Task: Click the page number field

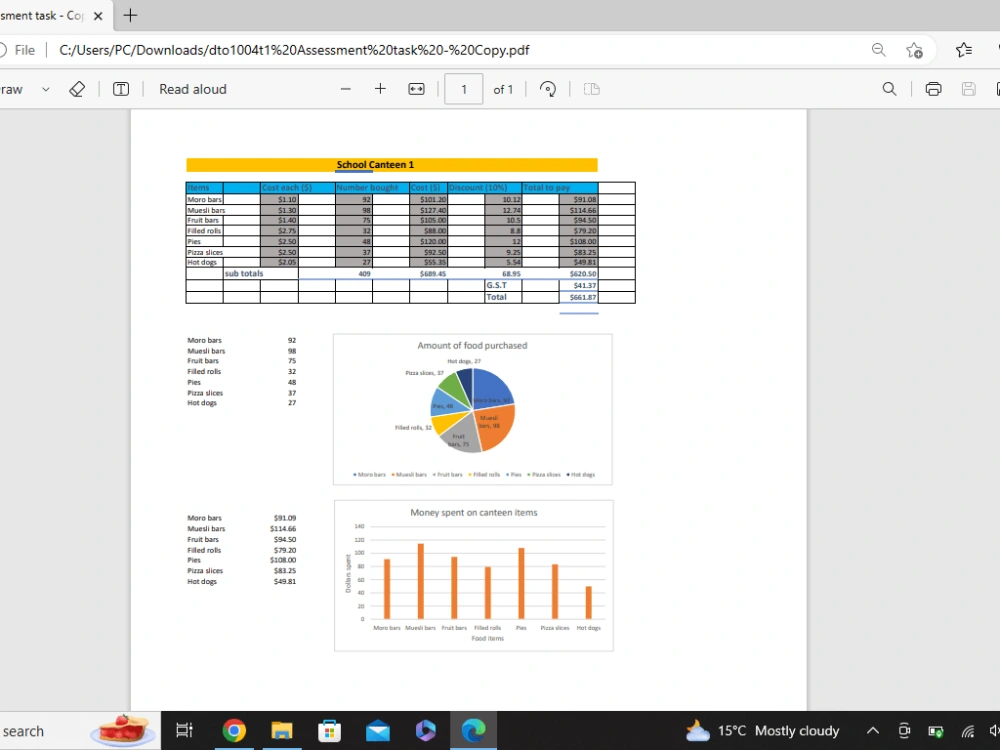Action: 464,89
